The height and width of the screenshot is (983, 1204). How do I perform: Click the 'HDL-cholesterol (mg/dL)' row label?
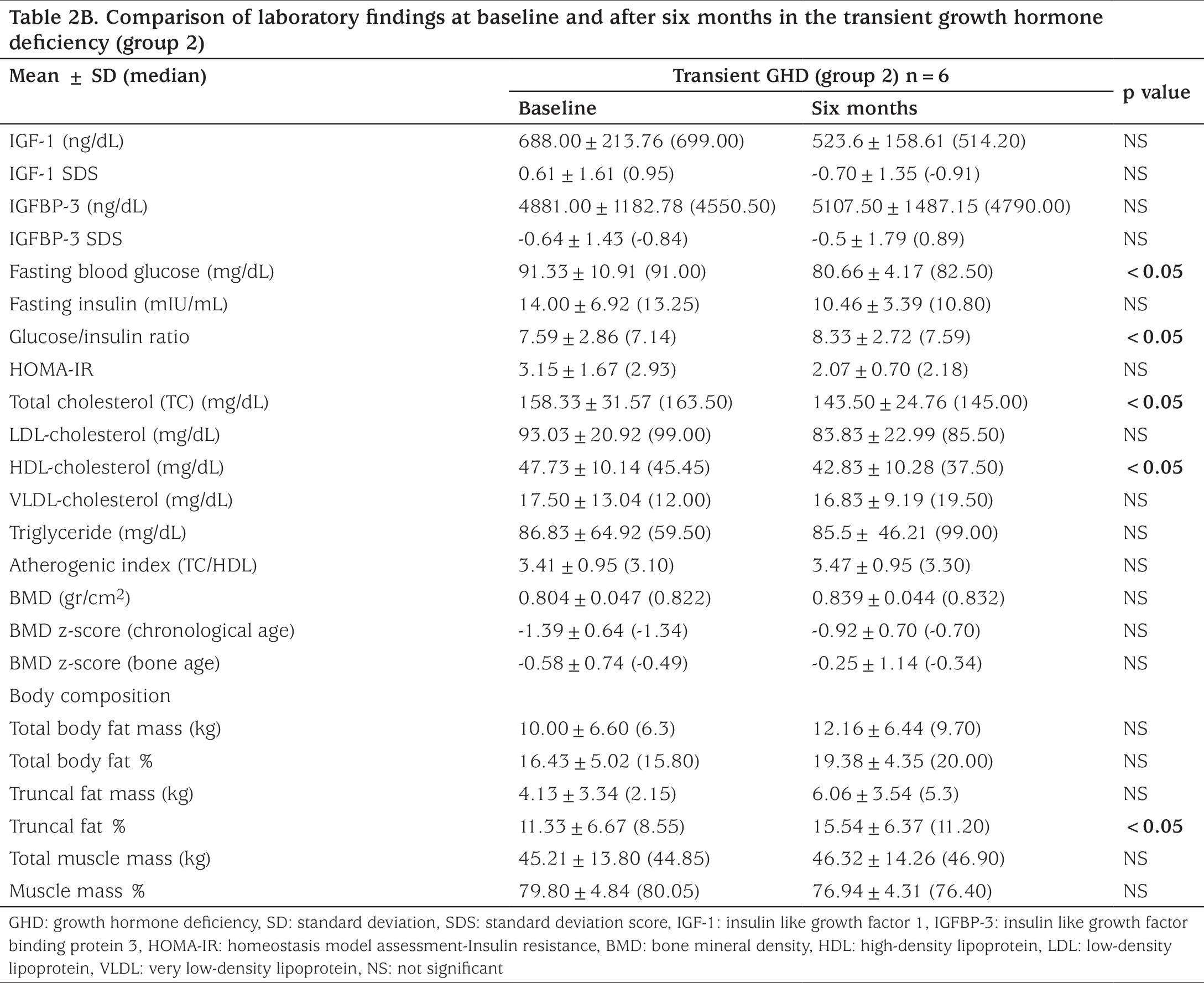116,468
